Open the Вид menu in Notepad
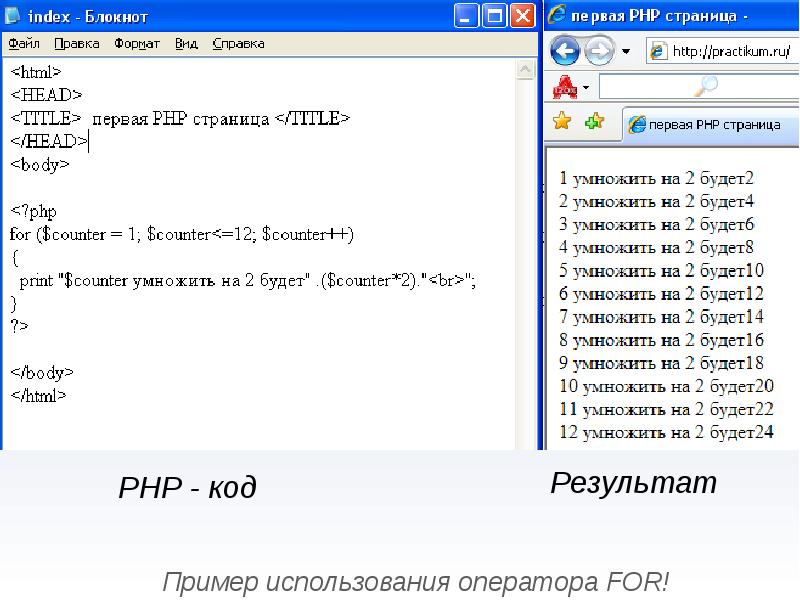The image size is (800, 600). (186, 43)
